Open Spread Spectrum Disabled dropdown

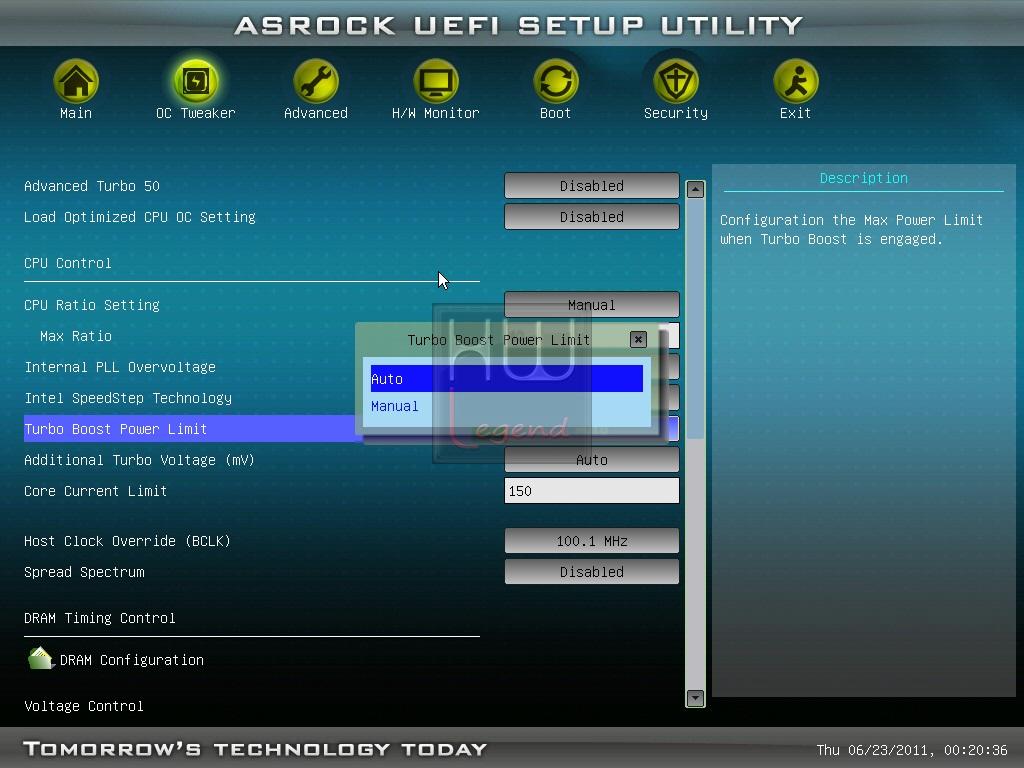592,572
